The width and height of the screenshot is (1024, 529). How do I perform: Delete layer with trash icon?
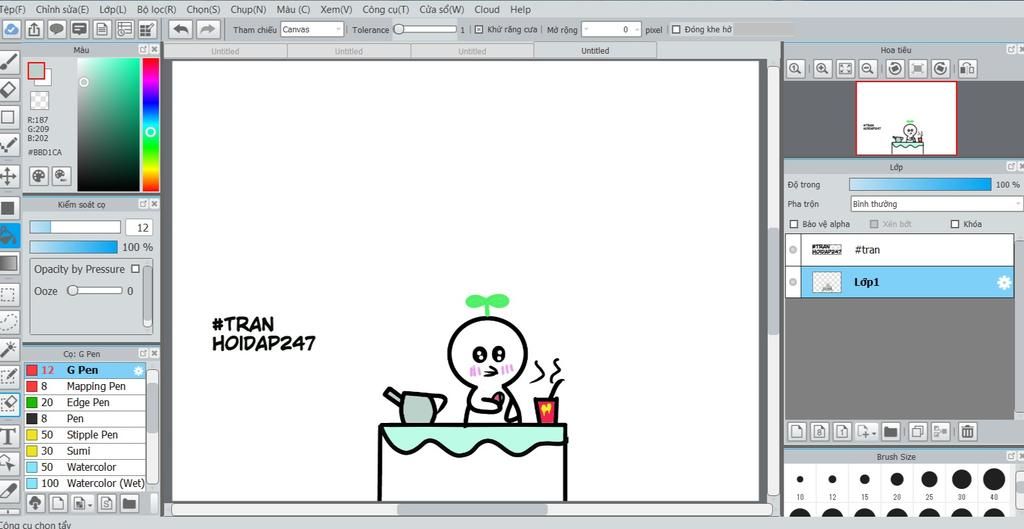coord(968,431)
